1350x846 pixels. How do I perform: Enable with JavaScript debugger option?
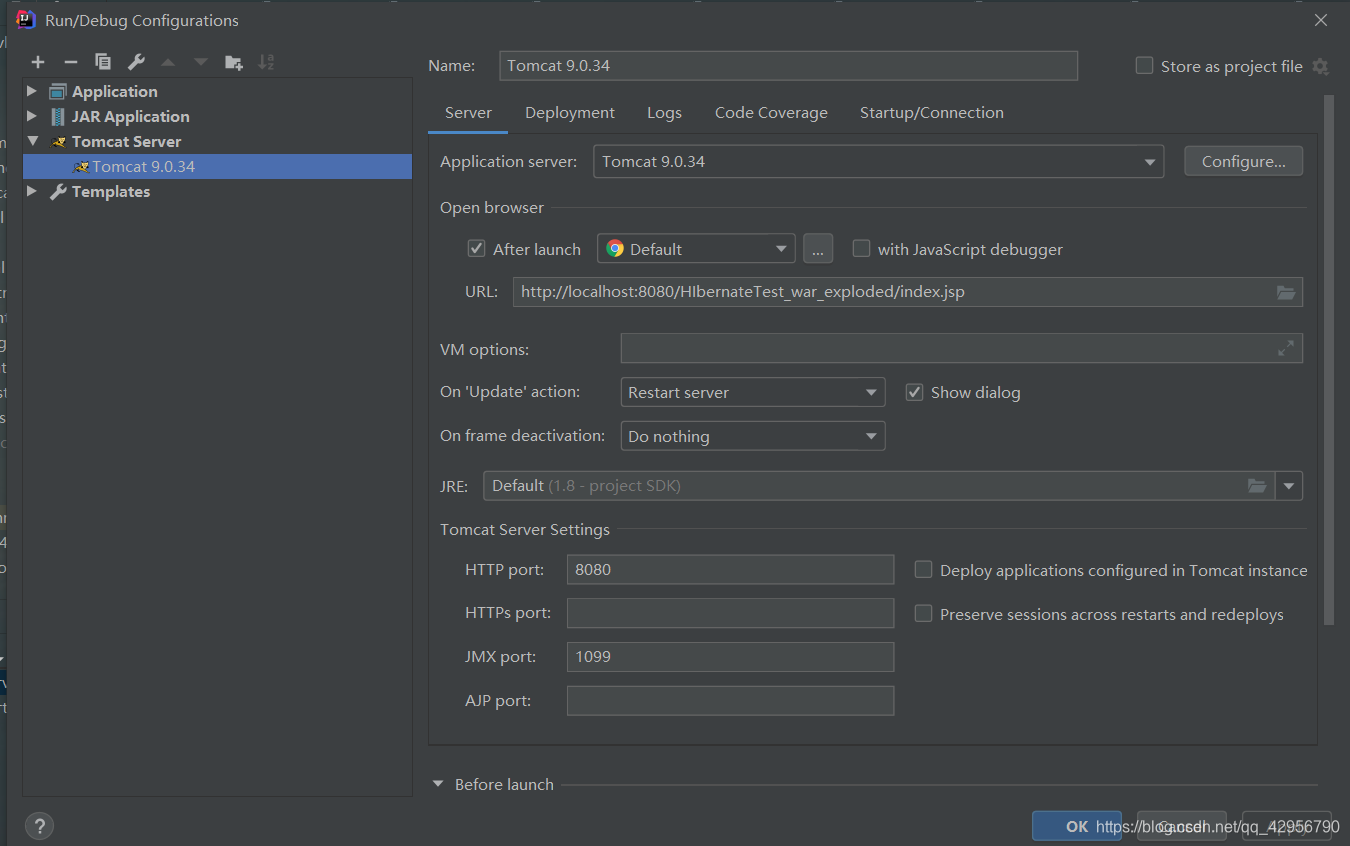(x=861, y=249)
